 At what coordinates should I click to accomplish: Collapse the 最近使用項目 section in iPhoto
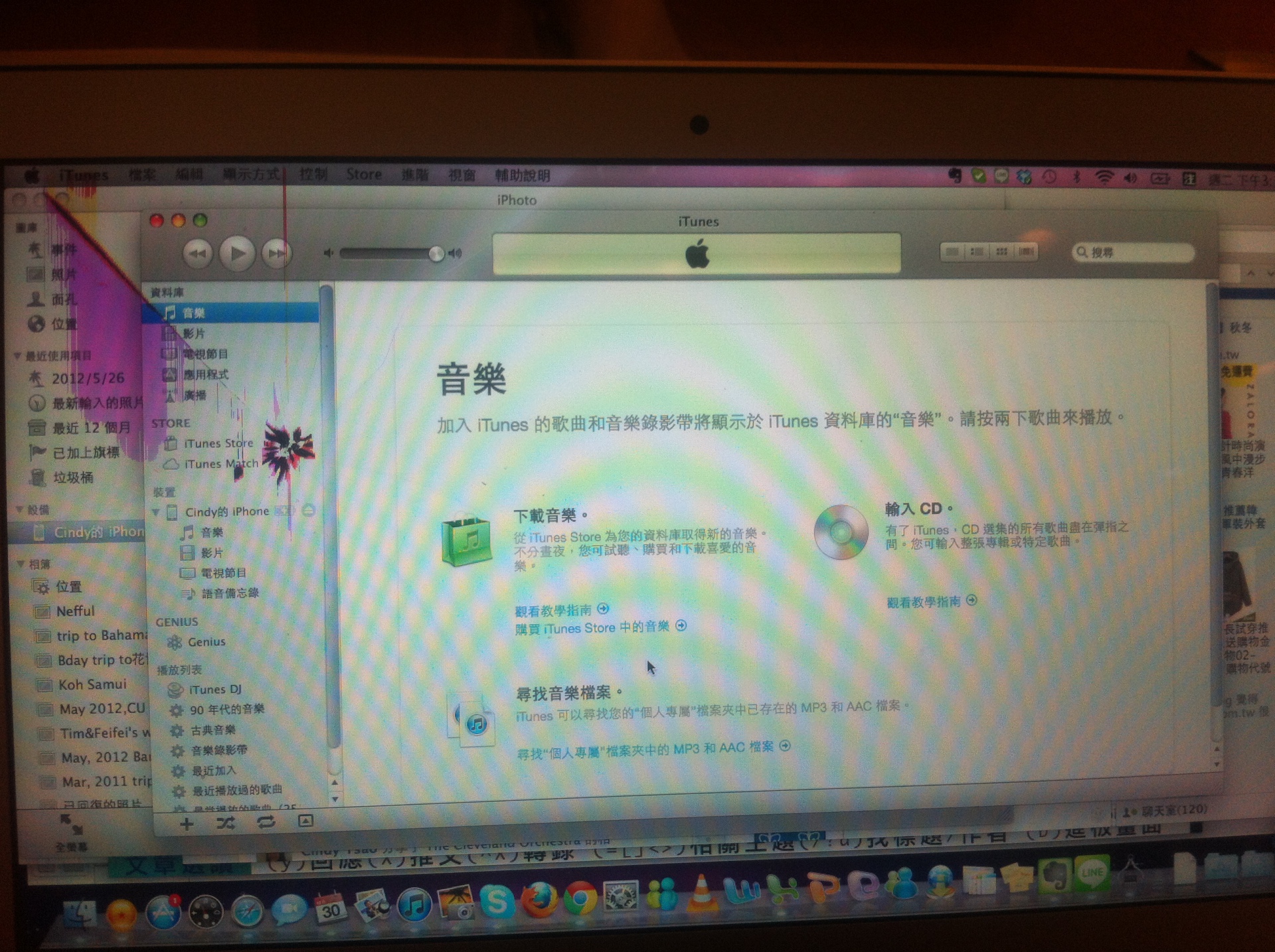pyautogui.click(x=17, y=356)
